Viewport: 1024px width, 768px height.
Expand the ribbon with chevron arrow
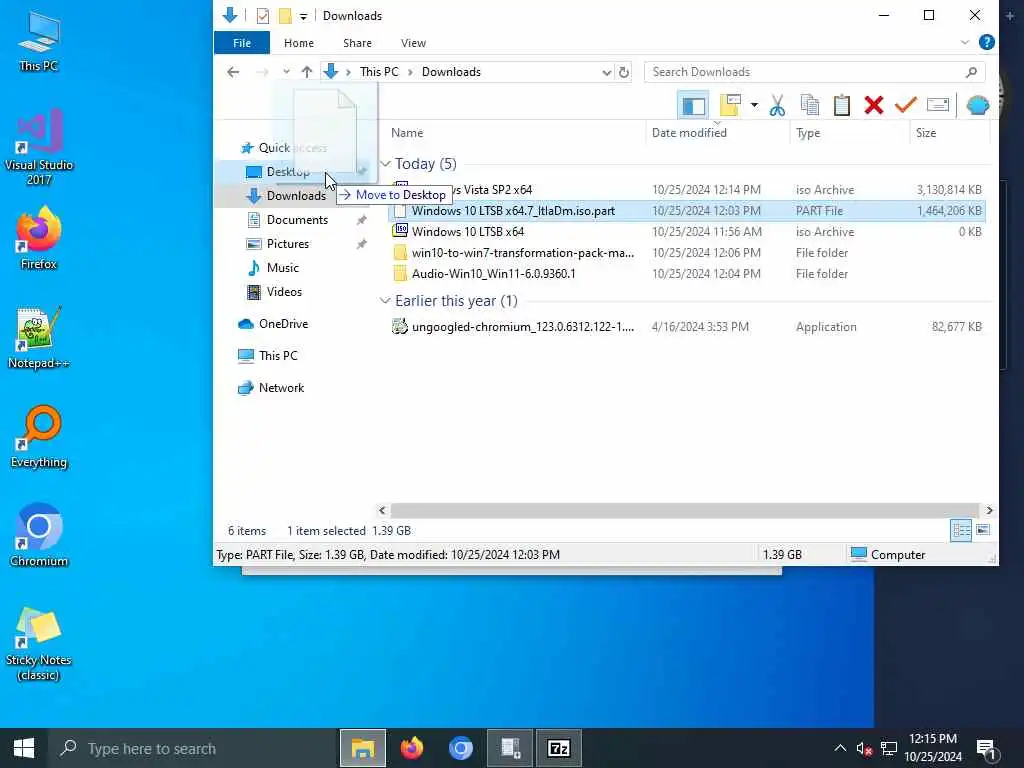pyautogui.click(x=965, y=42)
